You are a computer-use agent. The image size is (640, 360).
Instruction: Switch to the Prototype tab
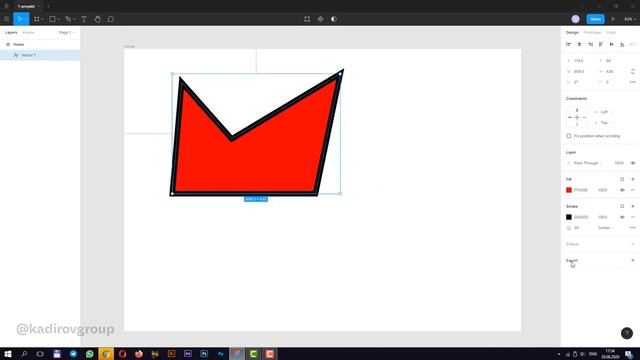[592, 32]
